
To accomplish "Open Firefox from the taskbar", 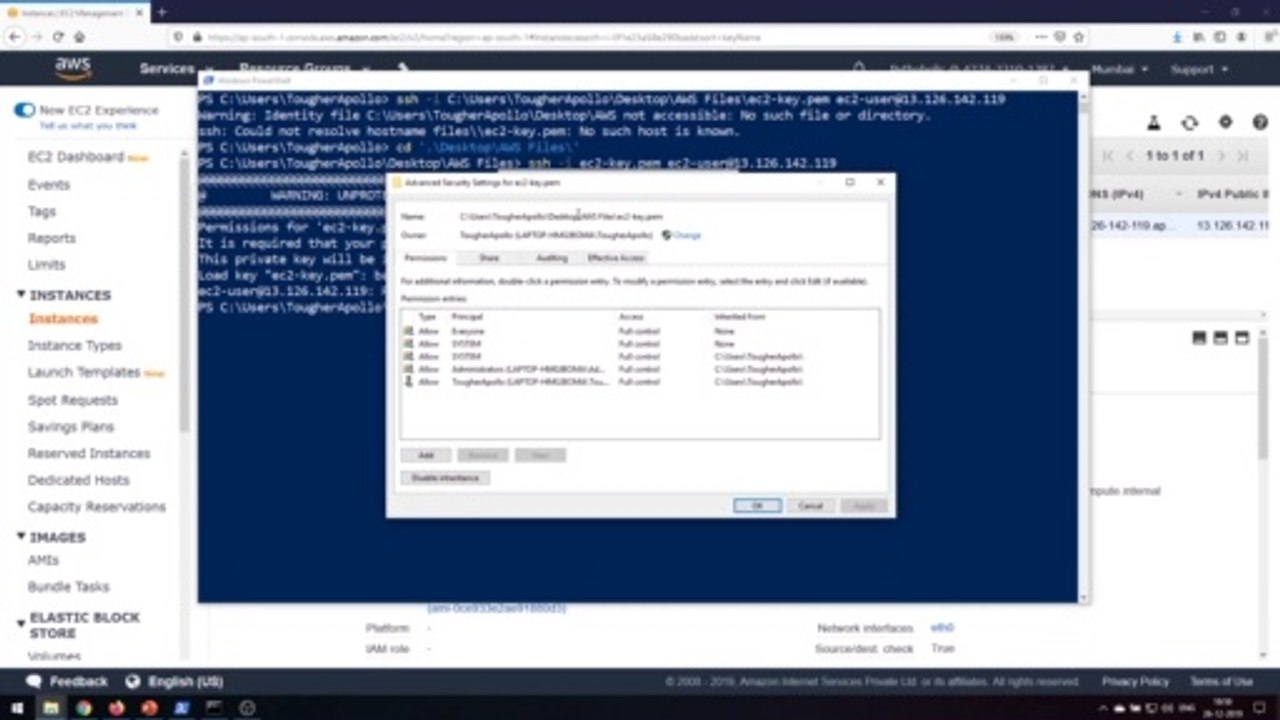I will coord(117,708).
